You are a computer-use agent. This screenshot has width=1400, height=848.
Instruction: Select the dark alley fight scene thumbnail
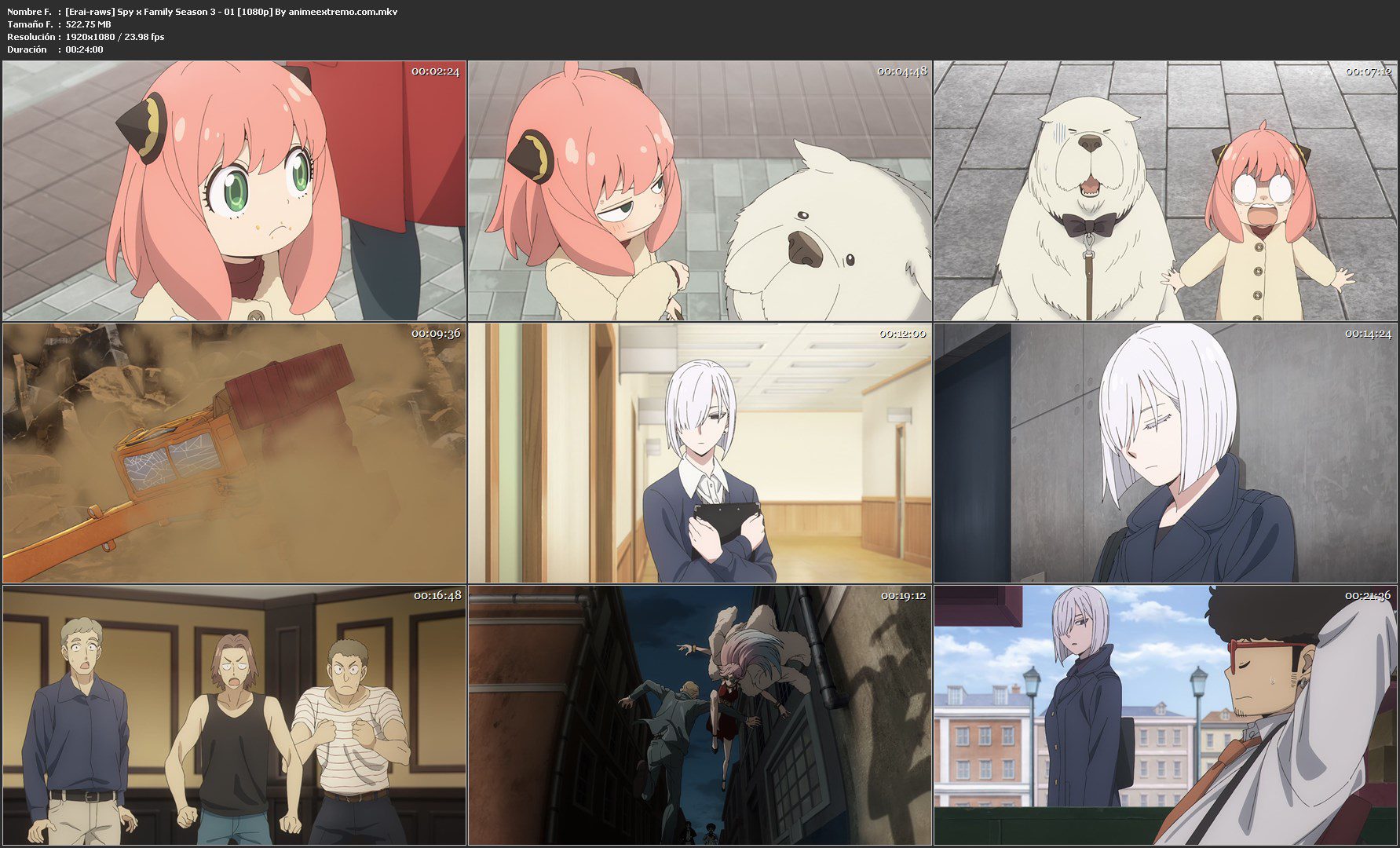coord(700,715)
